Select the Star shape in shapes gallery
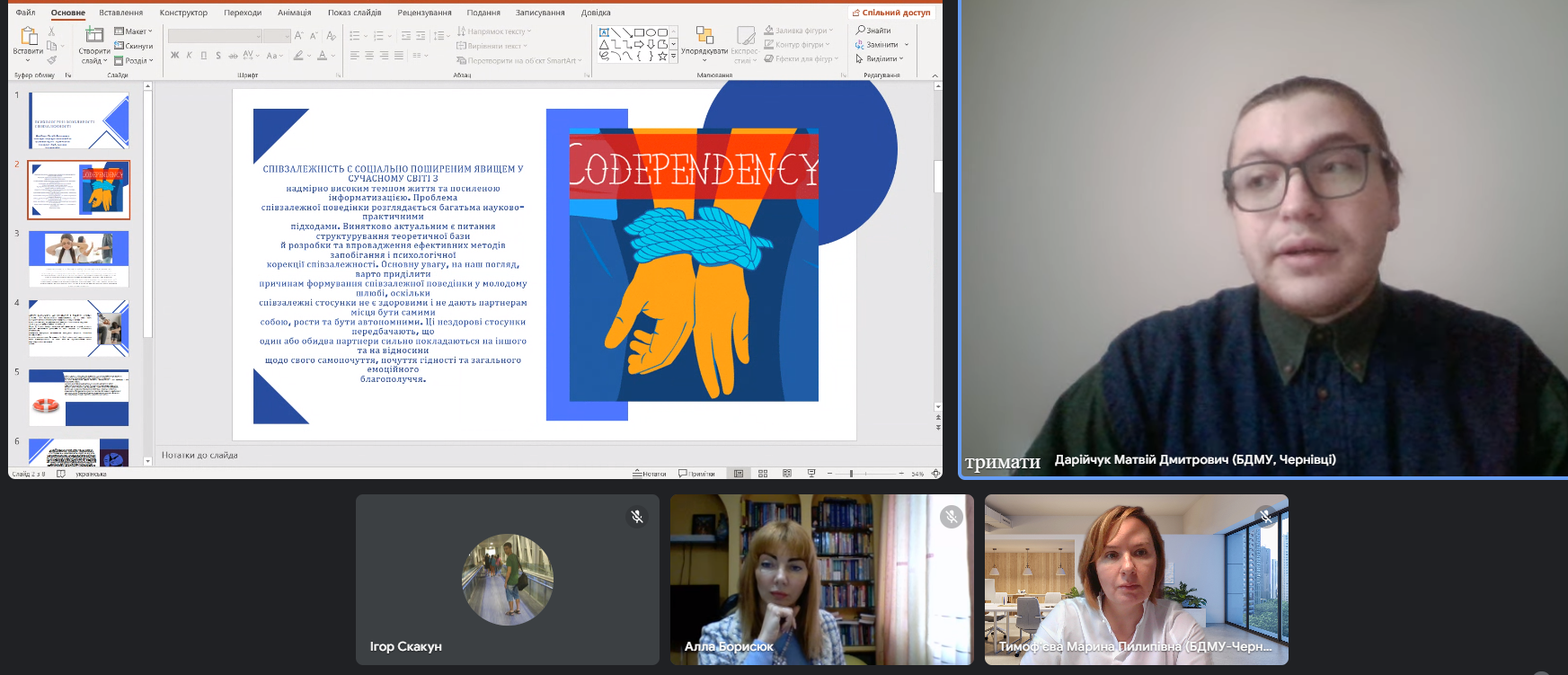 pyautogui.click(x=662, y=56)
